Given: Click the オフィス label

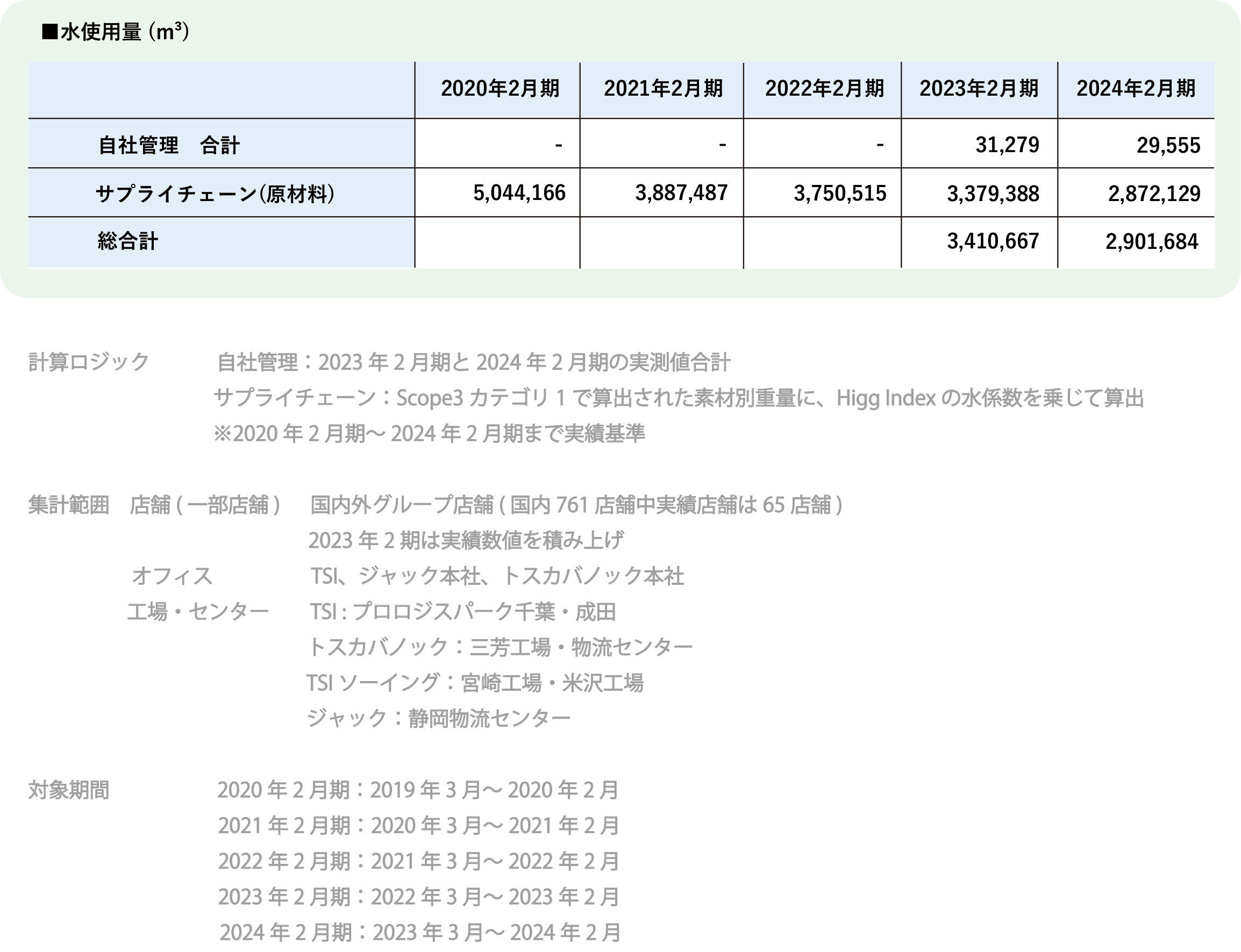Looking at the screenshot, I should [x=172, y=576].
